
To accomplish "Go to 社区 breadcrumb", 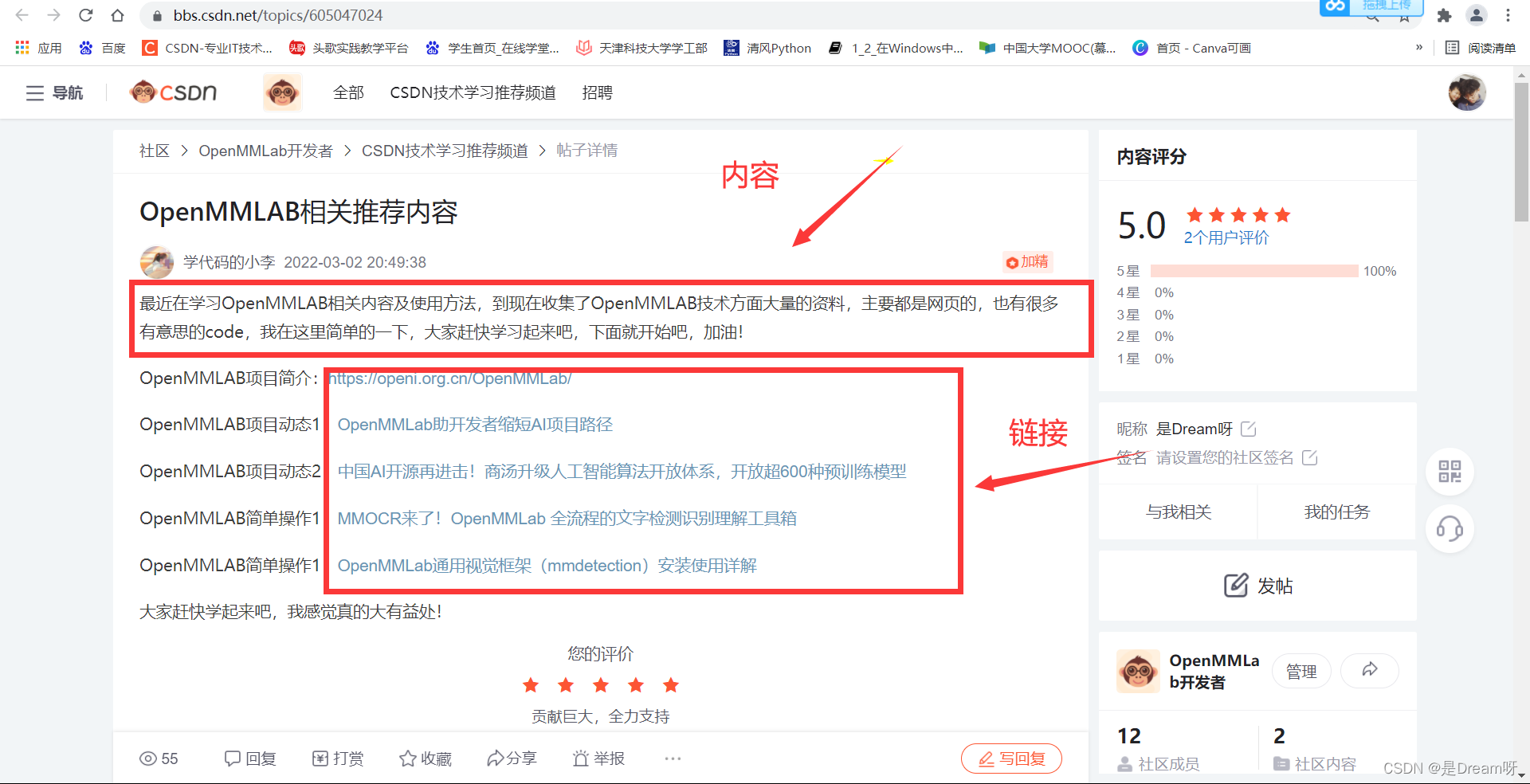I will tap(154, 151).
